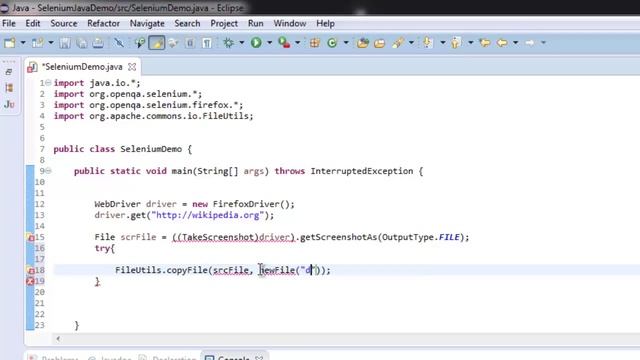Image resolution: width=640 pixels, height=360 pixels.
Task: Open the File menu
Action: click(x=9, y=23)
